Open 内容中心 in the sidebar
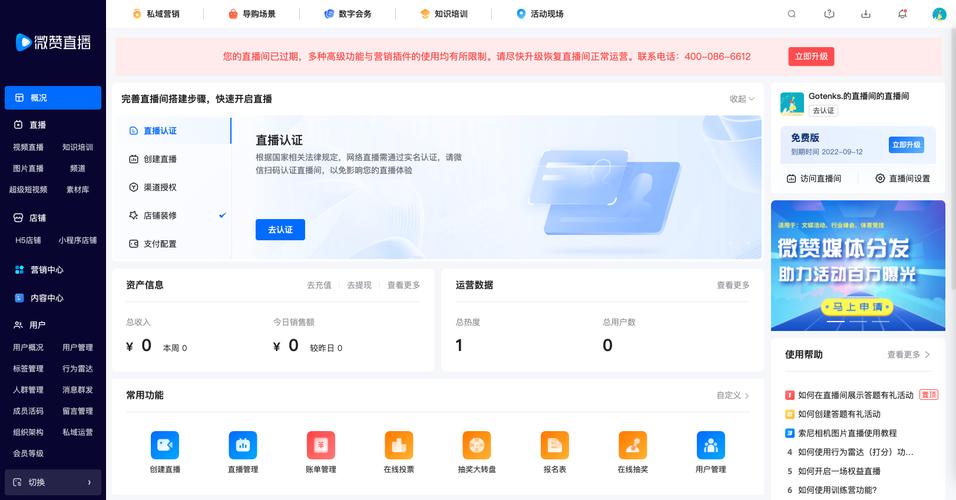This screenshot has height=500, width=956. point(39,298)
